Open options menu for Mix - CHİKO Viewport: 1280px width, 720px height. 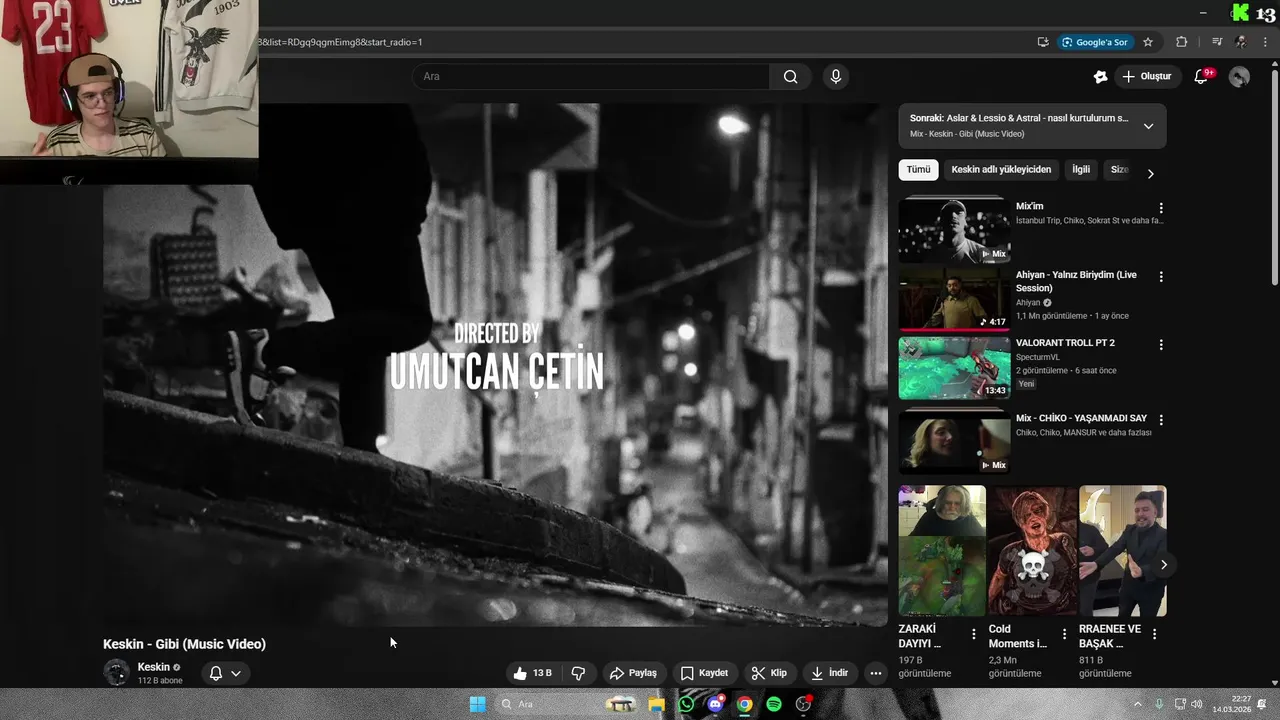[1161, 420]
